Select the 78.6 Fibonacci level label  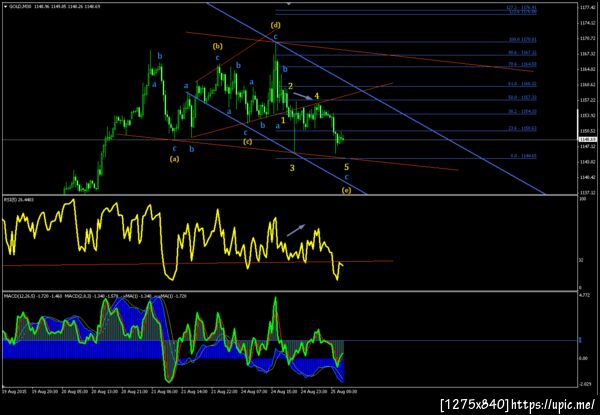[522, 64]
